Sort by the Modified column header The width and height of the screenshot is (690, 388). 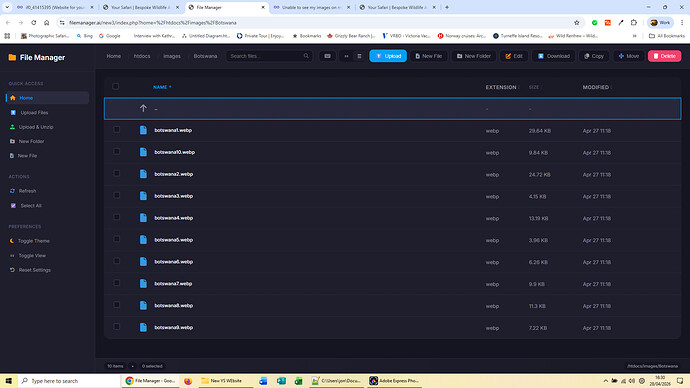point(597,87)
